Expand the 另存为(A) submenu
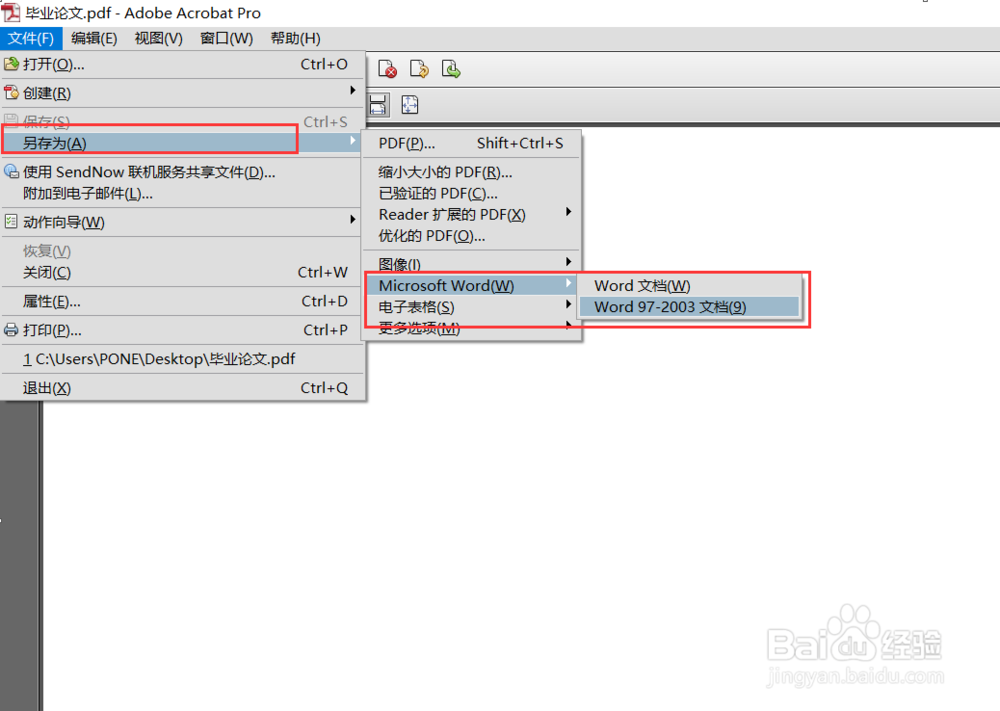The height and width of the screenshot is (711, 1000). point(183,143)
